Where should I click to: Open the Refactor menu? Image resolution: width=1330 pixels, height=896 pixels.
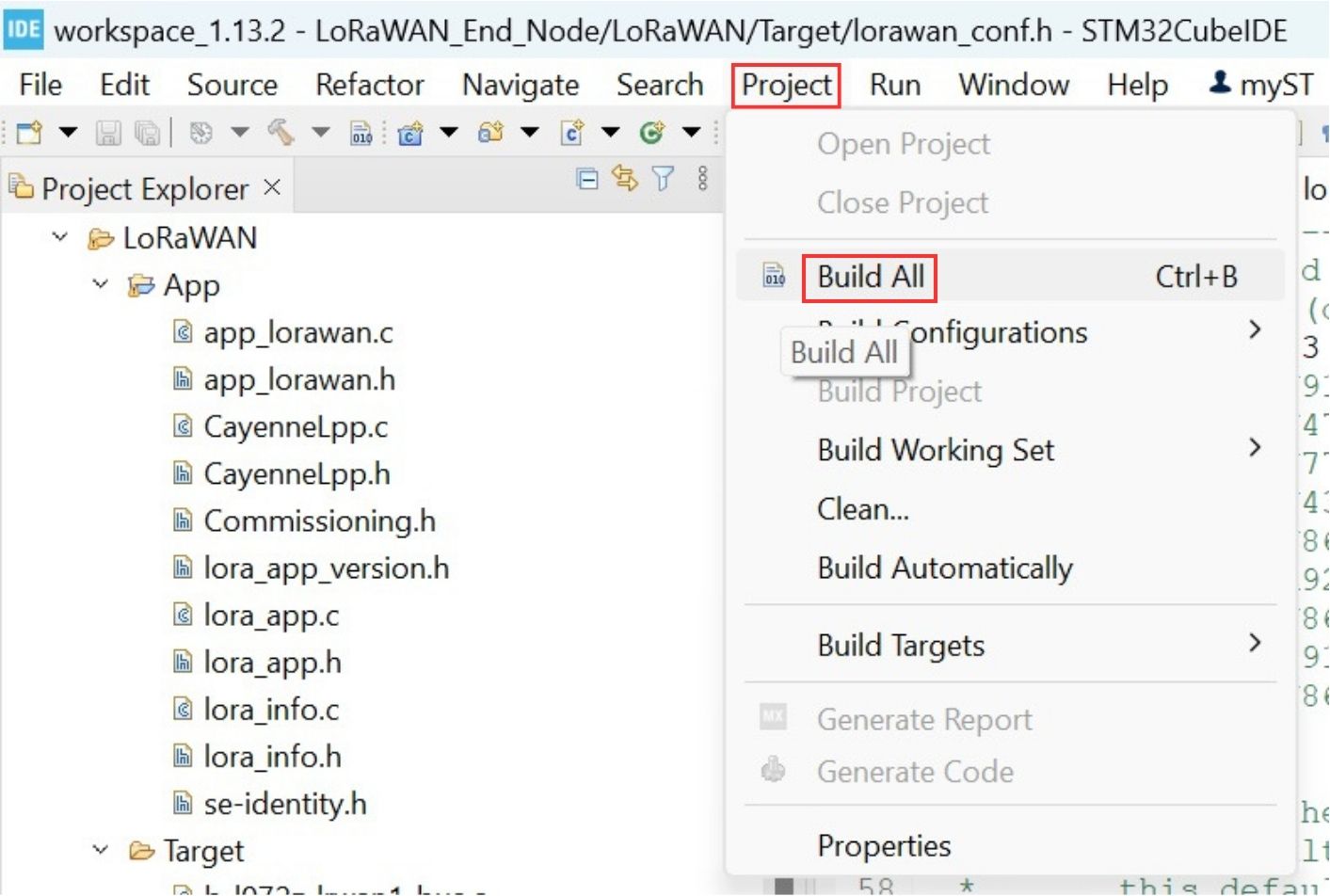(370, 85)
